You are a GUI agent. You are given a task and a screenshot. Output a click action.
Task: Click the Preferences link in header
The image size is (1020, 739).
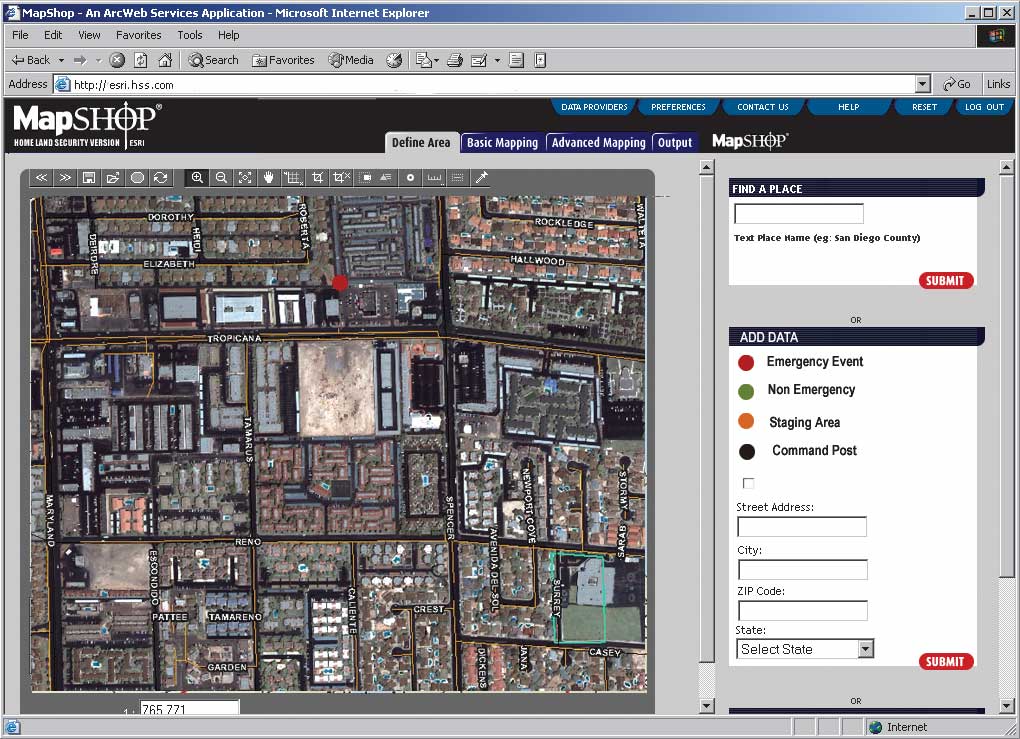(x=678, y=107)
